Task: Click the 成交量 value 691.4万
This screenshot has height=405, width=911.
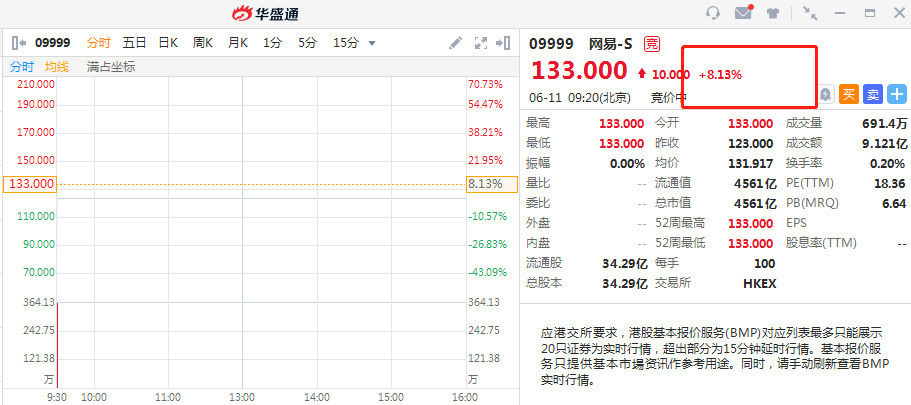Action: point(884,123)
